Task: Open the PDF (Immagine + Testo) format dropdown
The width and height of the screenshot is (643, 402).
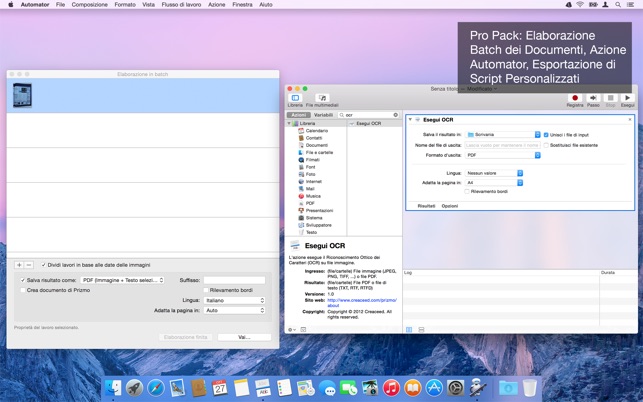Action: (122, 280)
